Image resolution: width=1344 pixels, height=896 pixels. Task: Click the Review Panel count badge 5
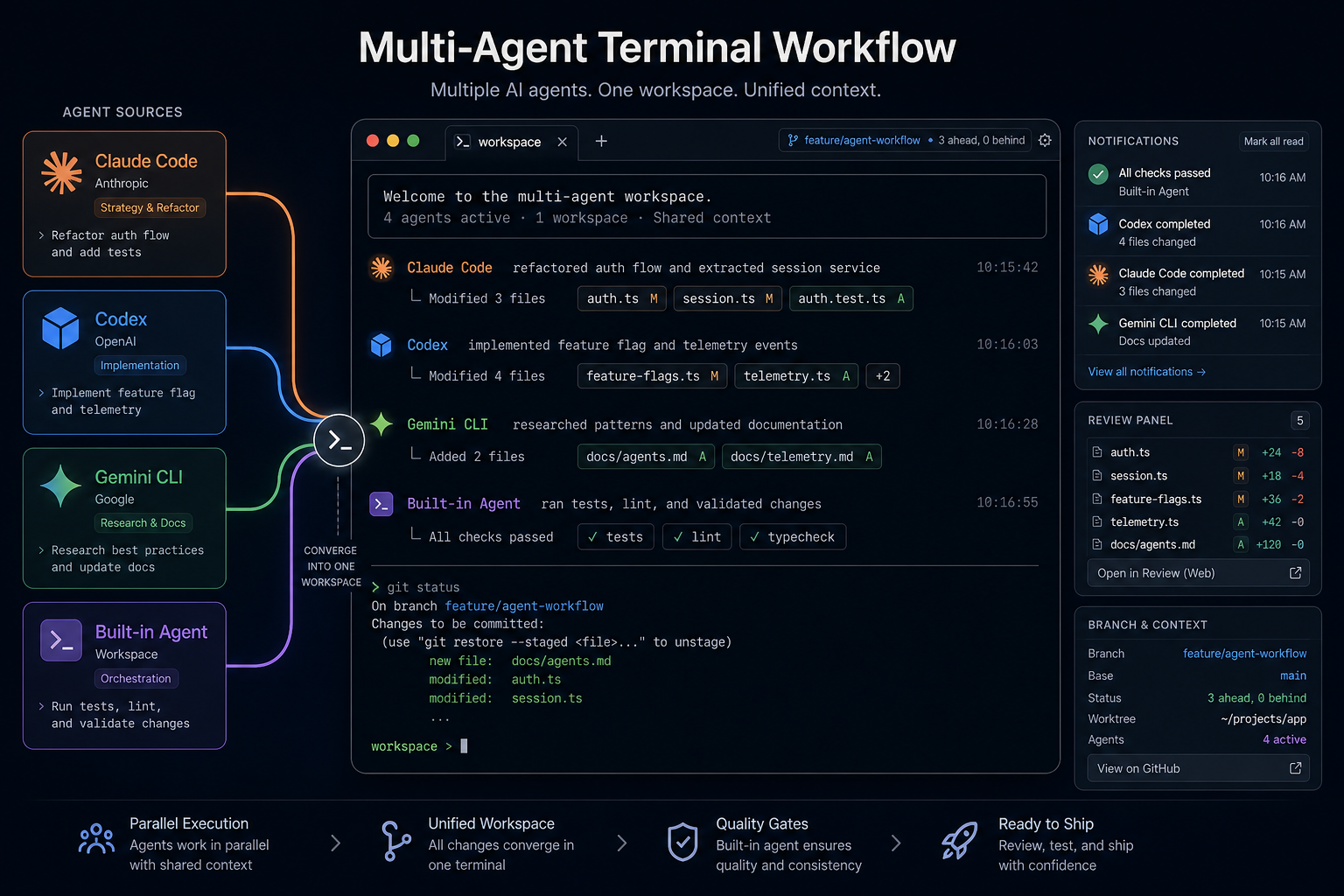1300,421
